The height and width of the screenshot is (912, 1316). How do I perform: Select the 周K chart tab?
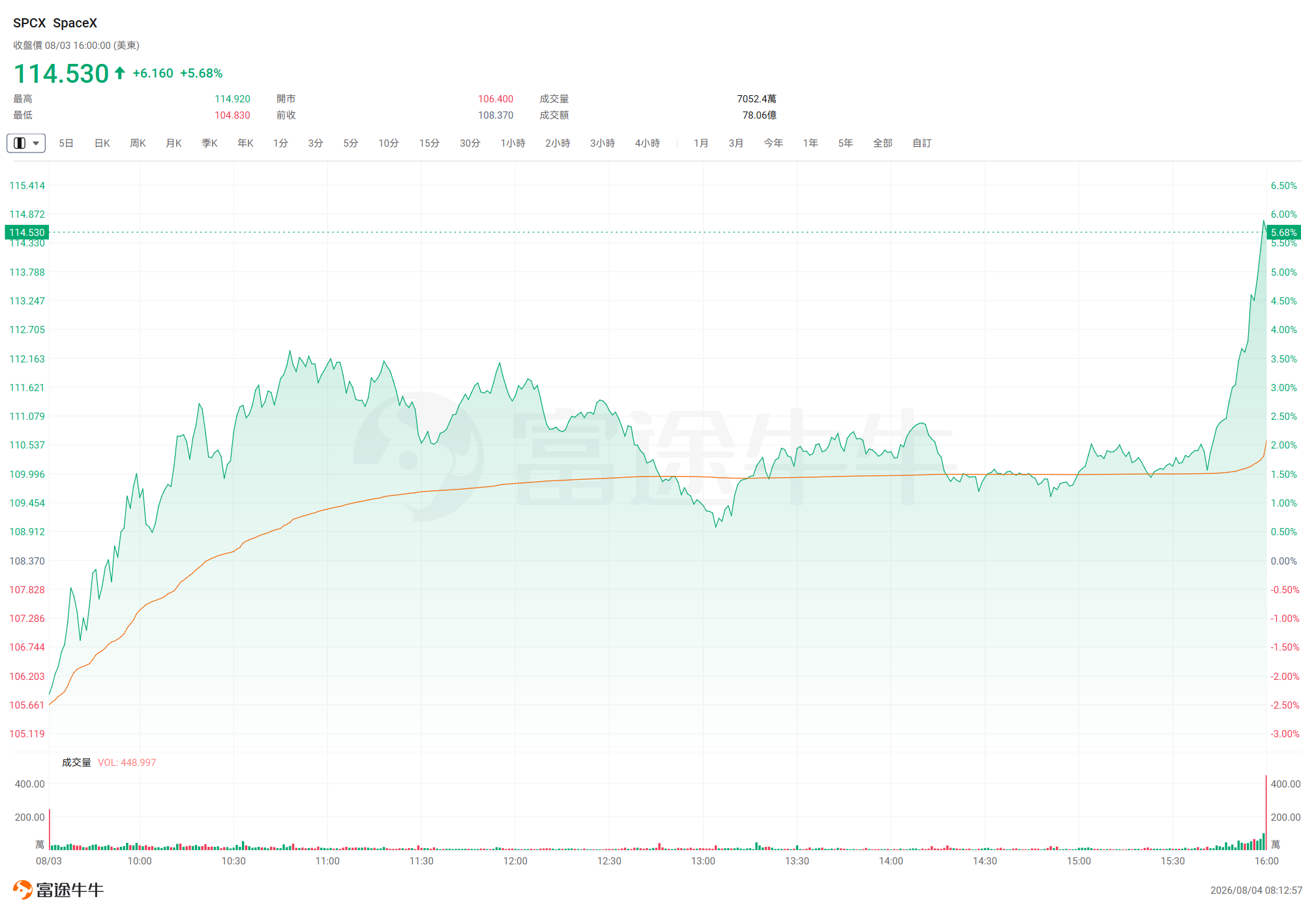tap(138, 143)
